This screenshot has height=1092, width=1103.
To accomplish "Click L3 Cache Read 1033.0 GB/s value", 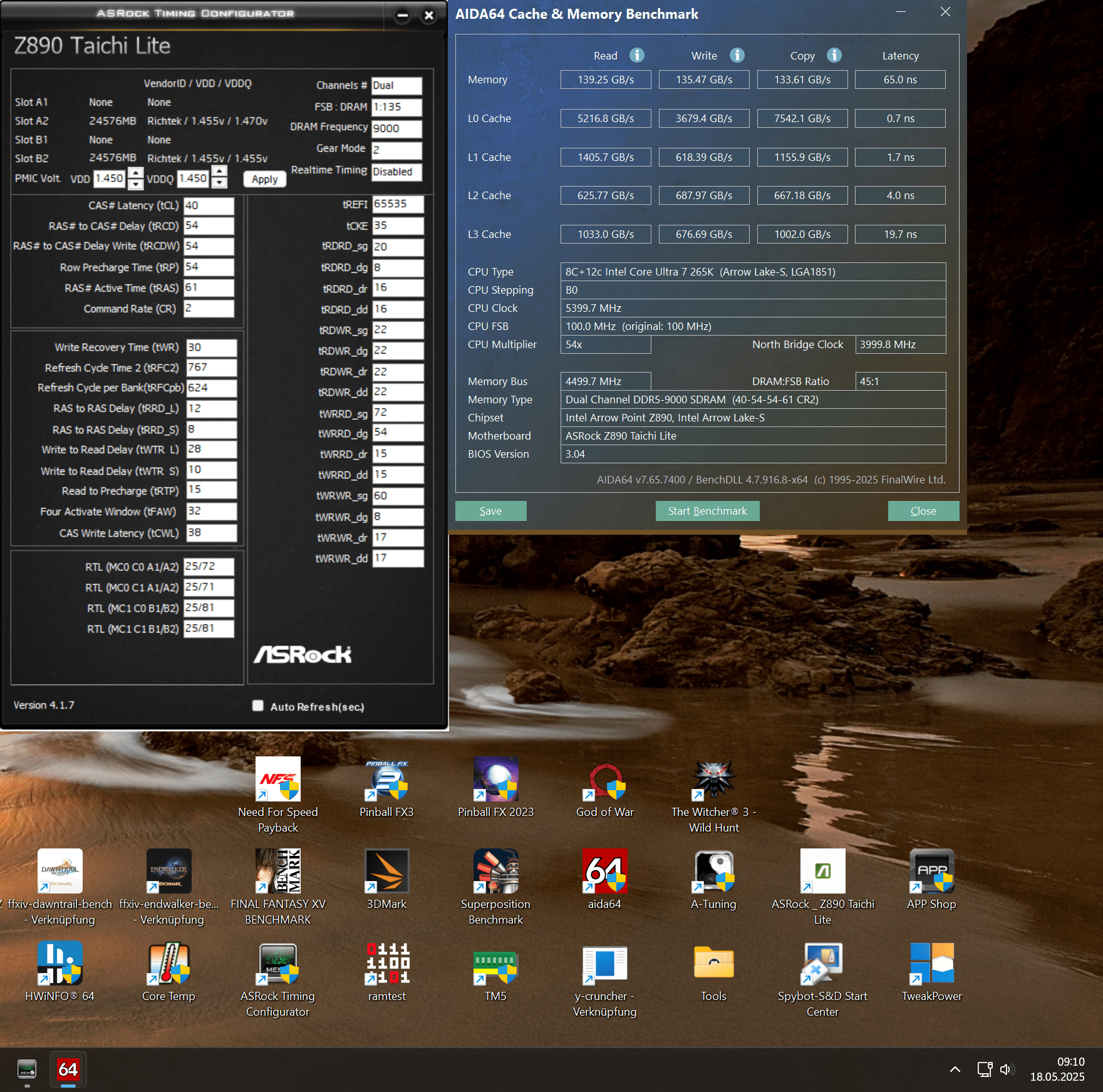I will click(606, 234).
